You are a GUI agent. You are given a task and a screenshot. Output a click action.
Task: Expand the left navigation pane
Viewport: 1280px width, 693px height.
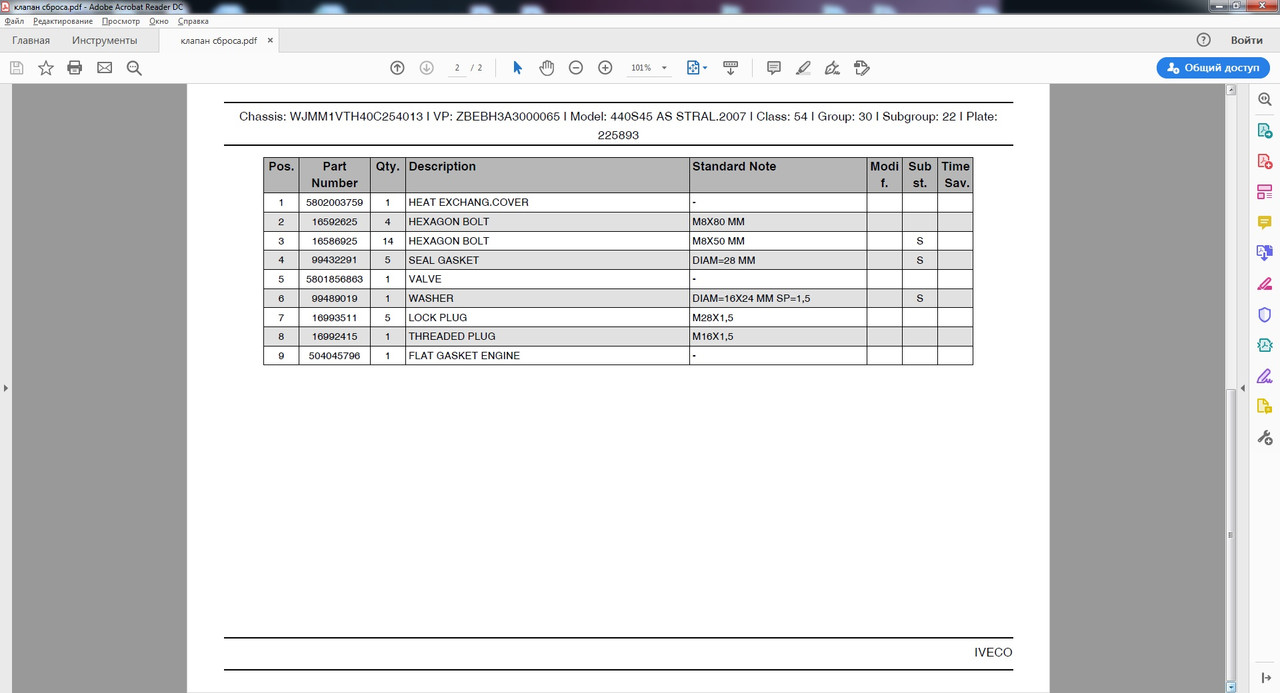coord(4,387)
